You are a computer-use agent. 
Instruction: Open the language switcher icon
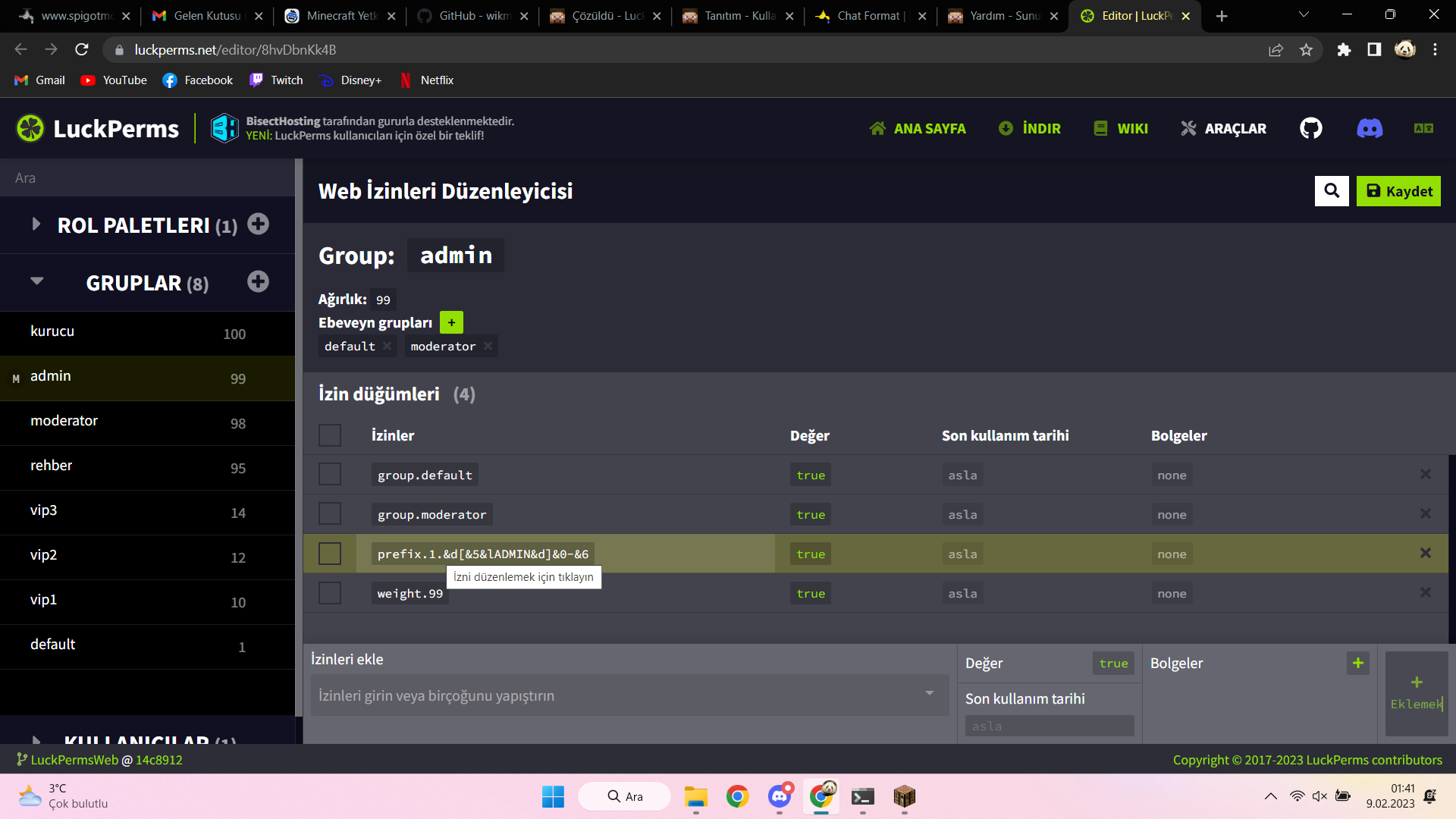coord(1423,128)
